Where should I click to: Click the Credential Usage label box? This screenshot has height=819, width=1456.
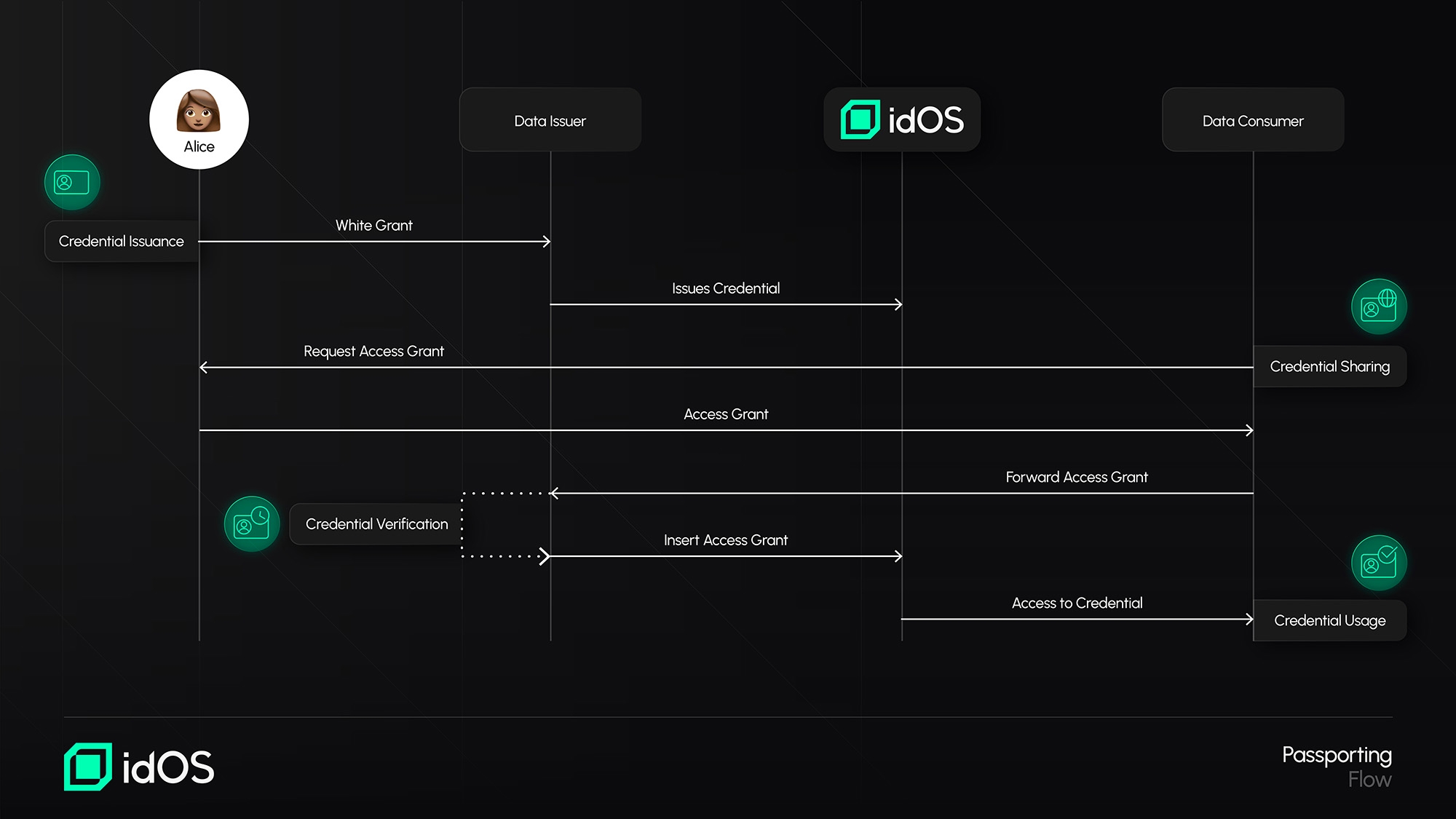[x=1329, y=620]
